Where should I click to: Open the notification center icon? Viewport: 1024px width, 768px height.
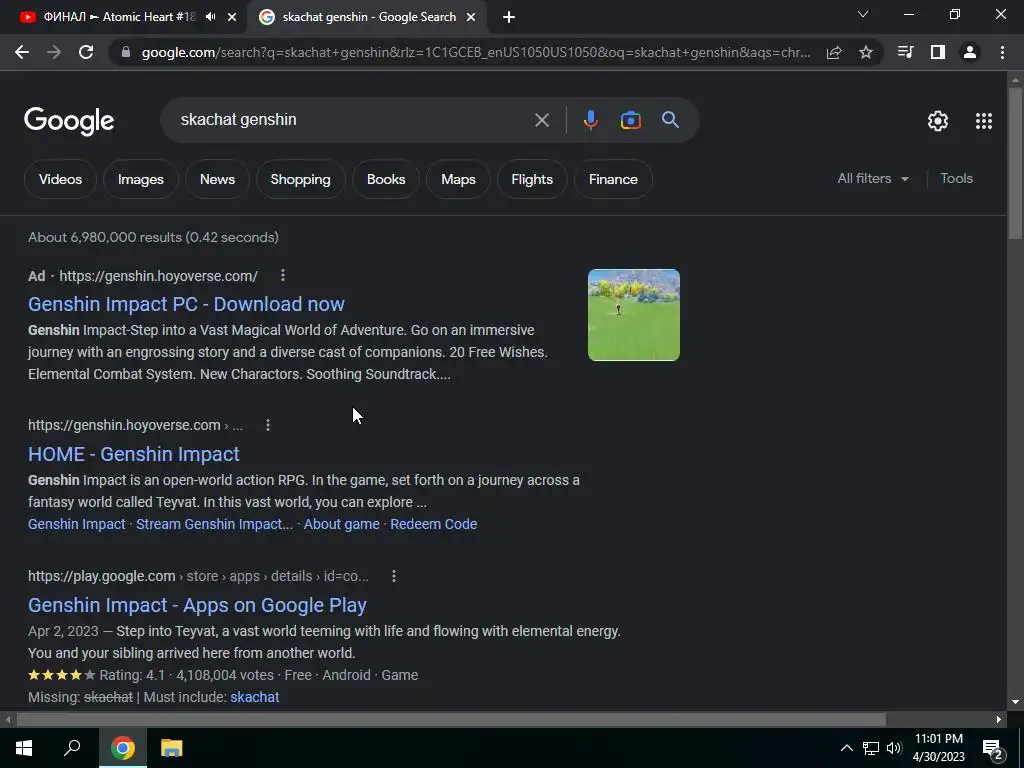tap(993, 749)
